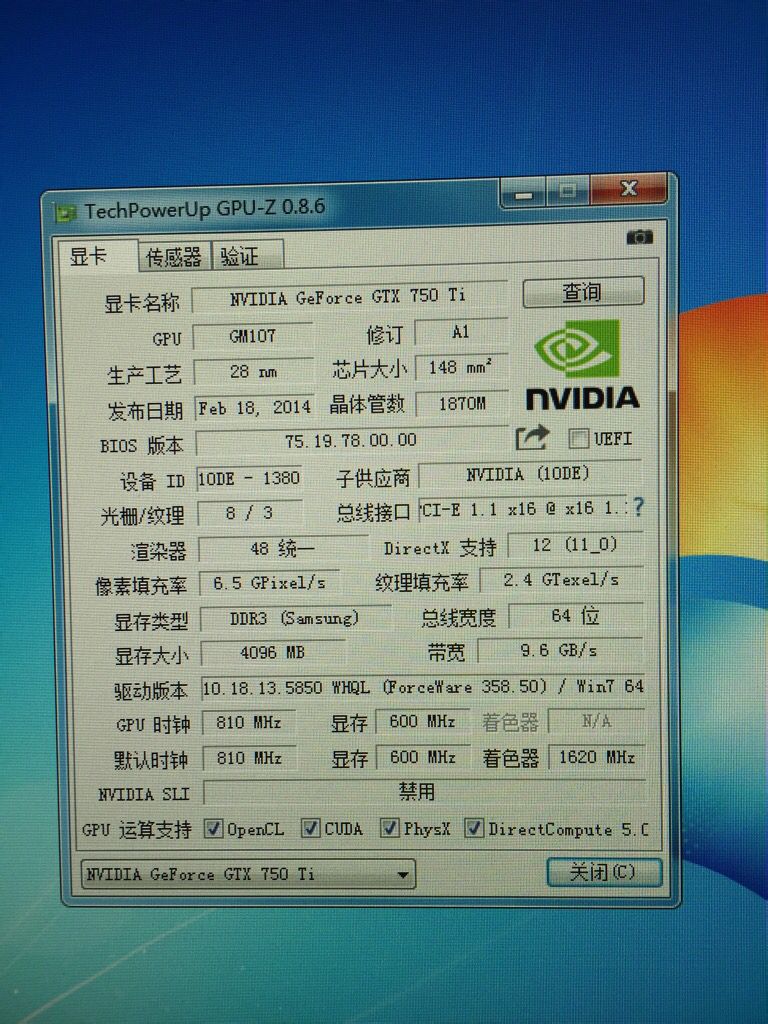Click the shaders field 48 统一
This screenshot has height=1024, width=768.
[x=283, y=549]
